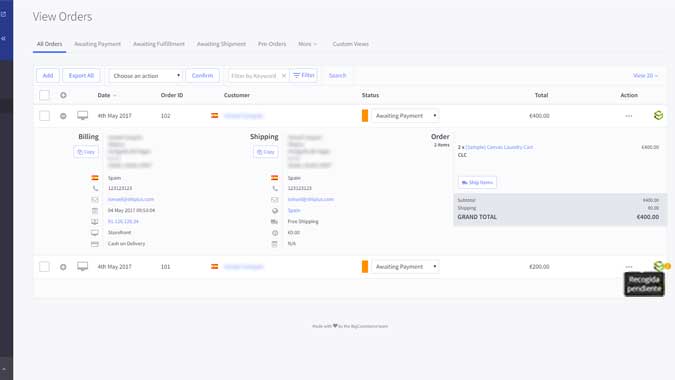Viewport: 675px width, 380px height.
Task: Click the shipping email envelope icon
Action: coord(275,200)
